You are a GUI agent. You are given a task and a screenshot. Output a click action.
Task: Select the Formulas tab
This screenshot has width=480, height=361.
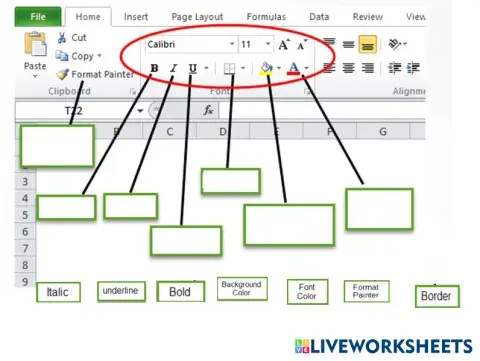click(266, 17)
